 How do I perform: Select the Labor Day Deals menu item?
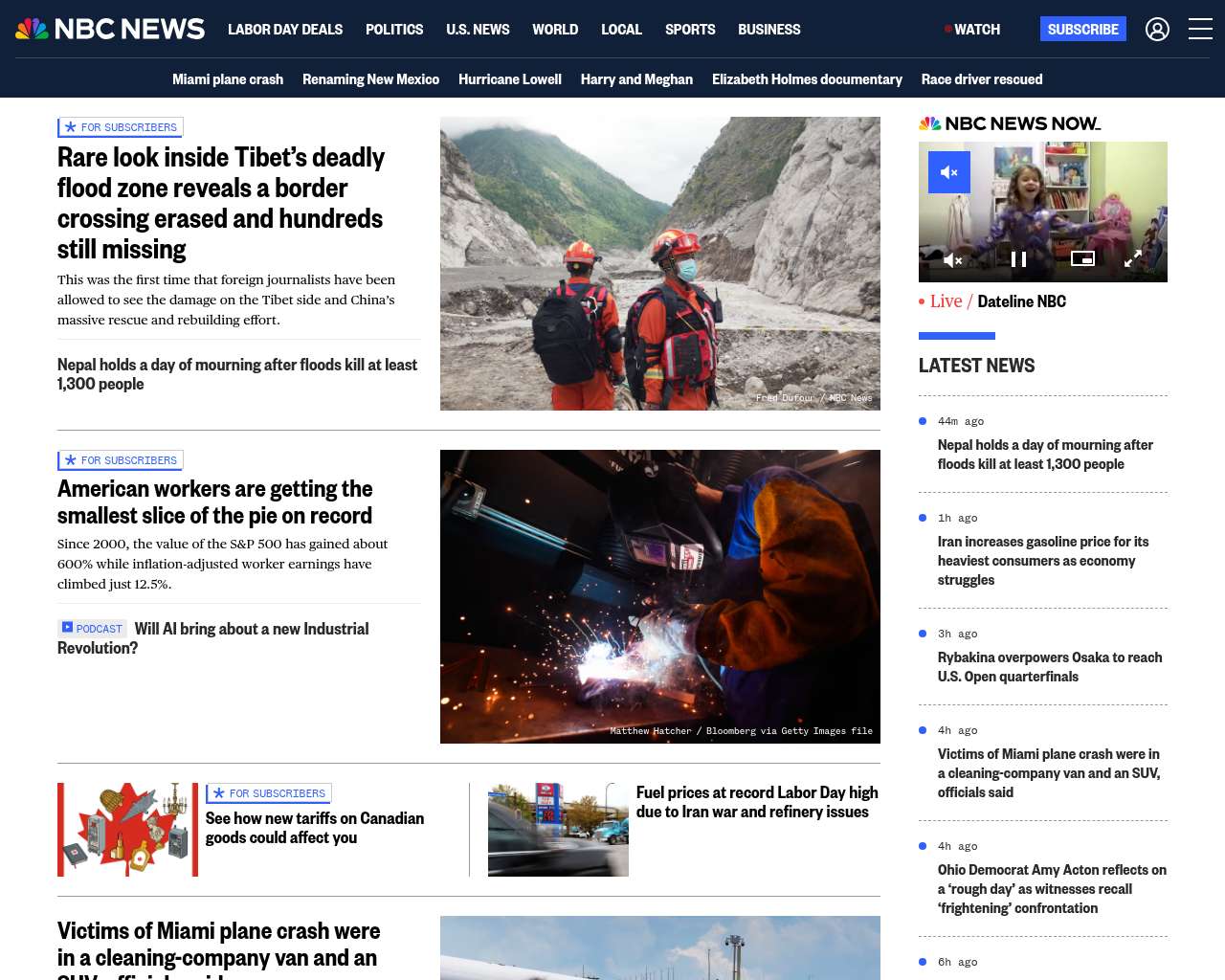click(285, 30)
